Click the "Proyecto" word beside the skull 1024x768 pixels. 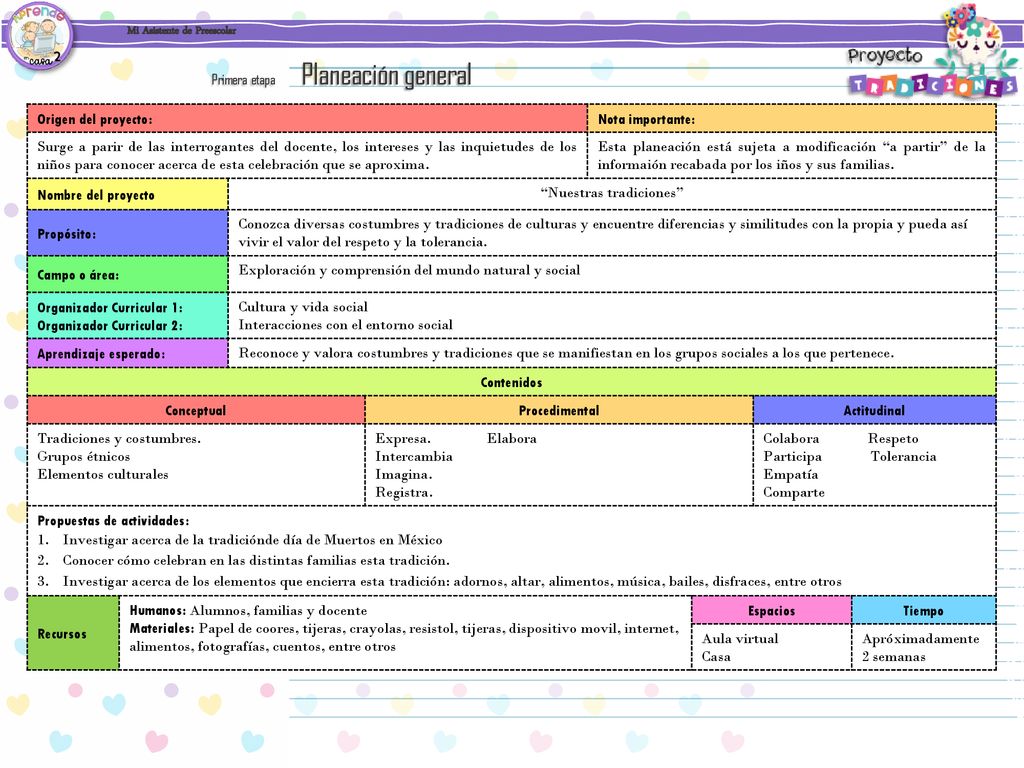point(885,56)
